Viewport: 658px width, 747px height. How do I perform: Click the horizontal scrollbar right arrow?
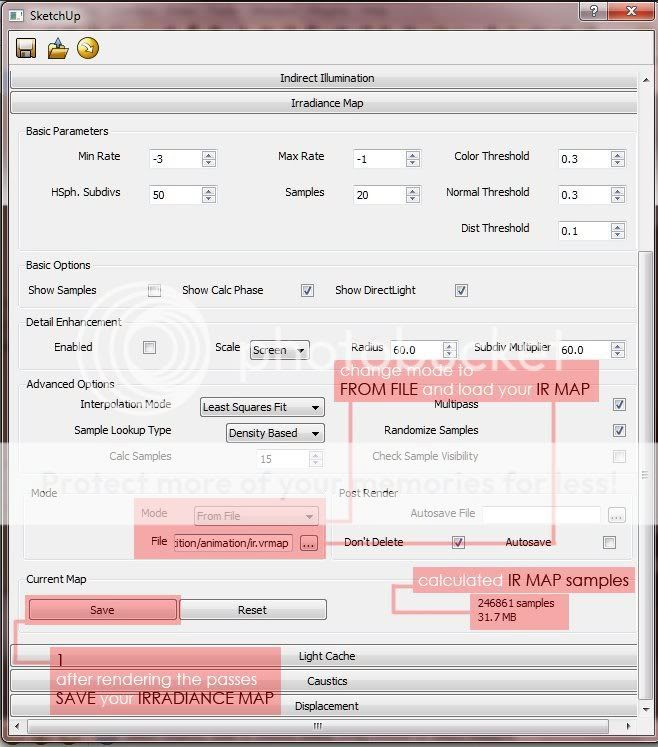coord(628,727)
